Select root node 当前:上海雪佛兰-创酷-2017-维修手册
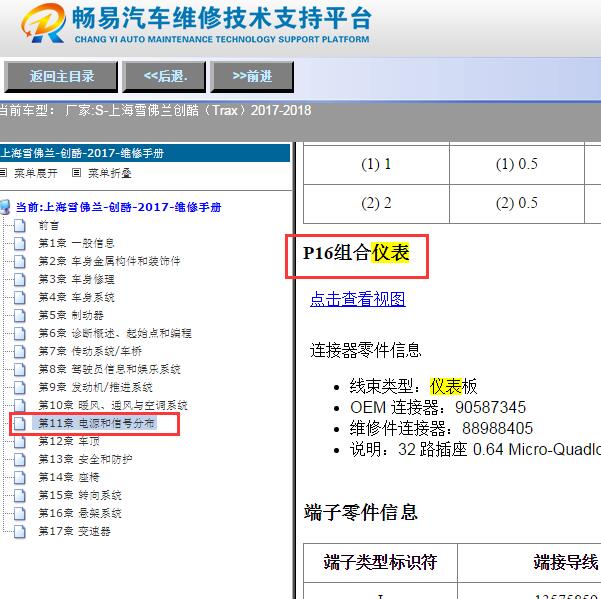 click(118, 207)
